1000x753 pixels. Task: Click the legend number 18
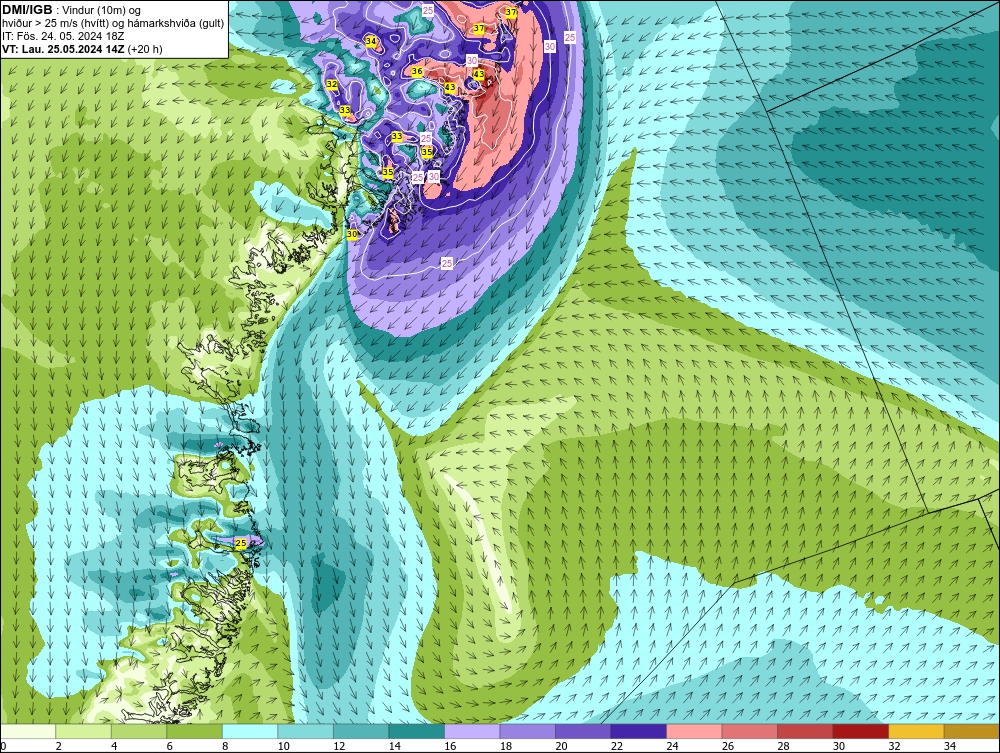click(506, 746)
